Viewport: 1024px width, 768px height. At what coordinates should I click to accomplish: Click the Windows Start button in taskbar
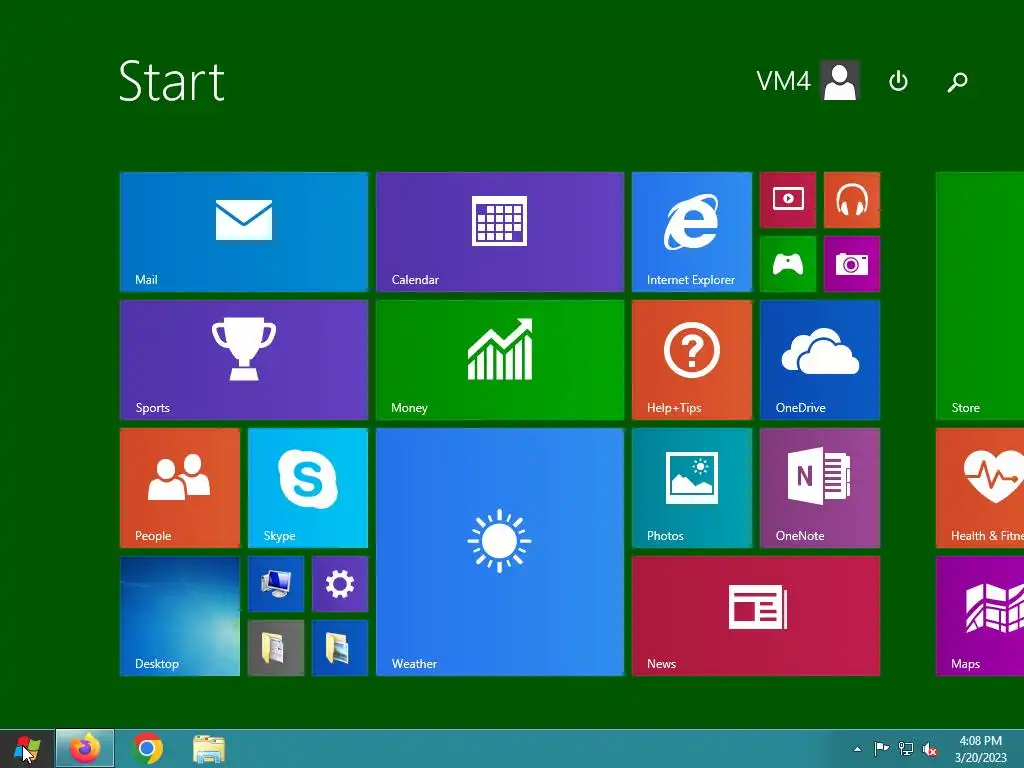click(26, 748)
